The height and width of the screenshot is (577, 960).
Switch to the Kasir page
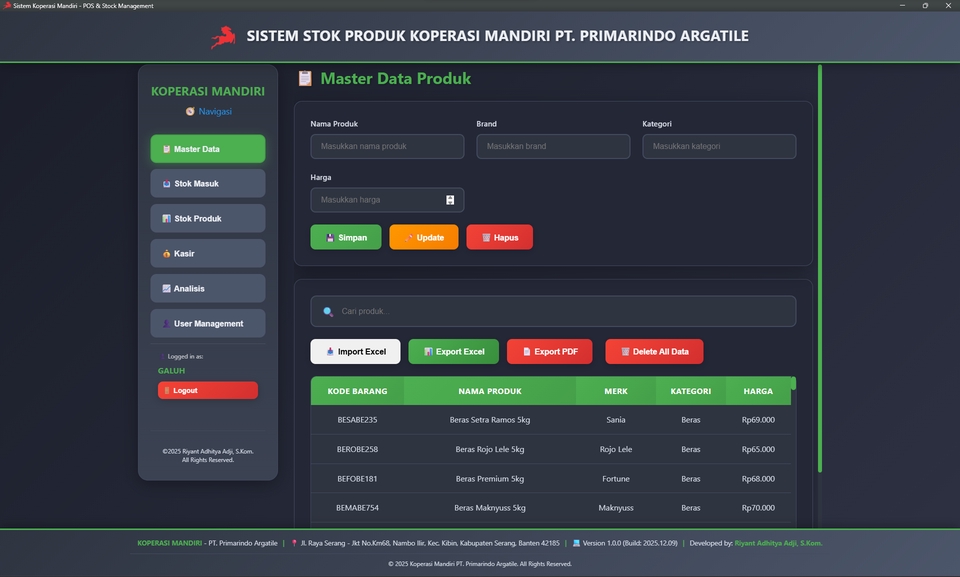click(x=208, y=254)
